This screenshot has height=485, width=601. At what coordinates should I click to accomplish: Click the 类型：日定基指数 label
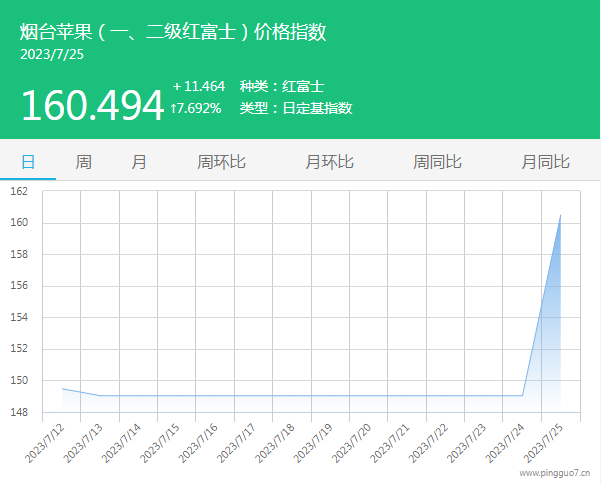[x=295, y=108]
